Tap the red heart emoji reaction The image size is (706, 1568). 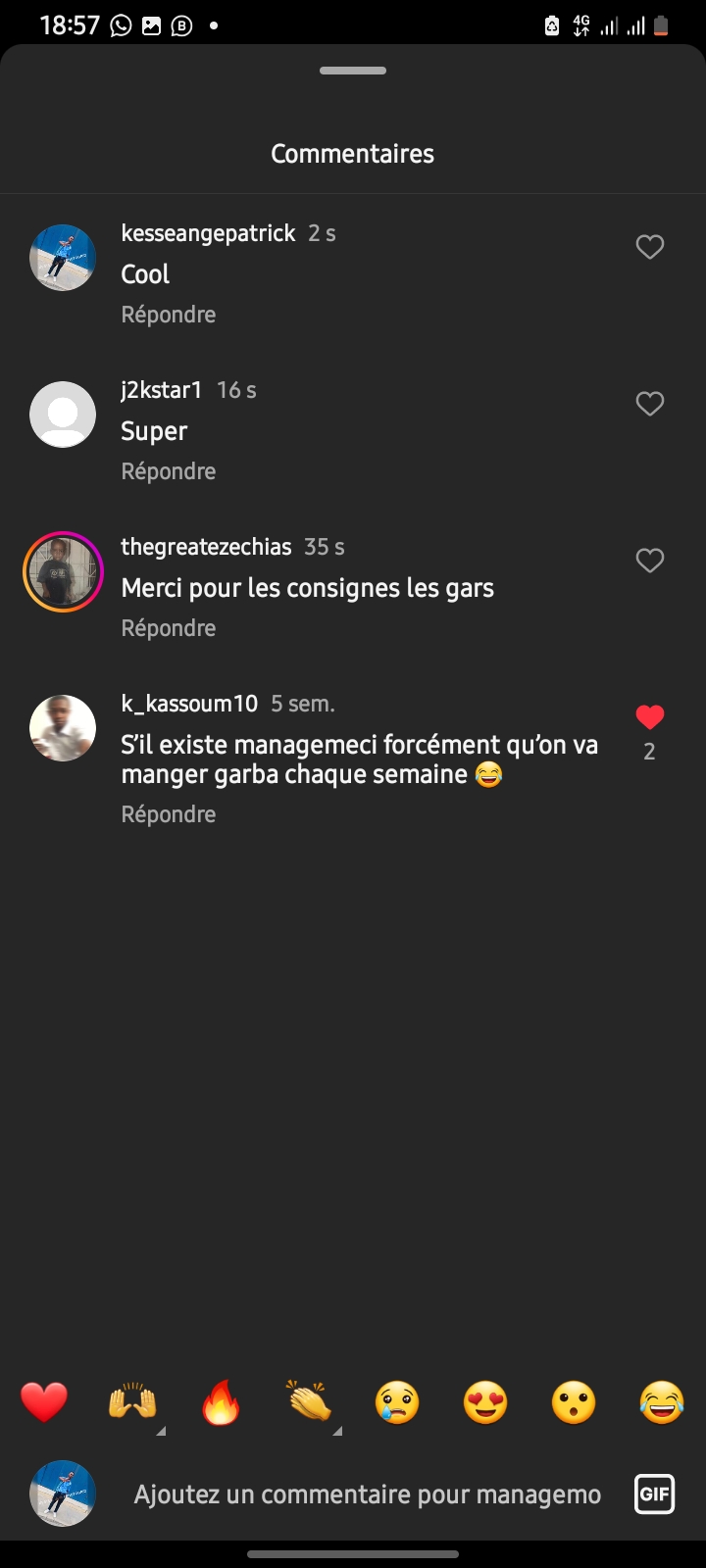44,1402
